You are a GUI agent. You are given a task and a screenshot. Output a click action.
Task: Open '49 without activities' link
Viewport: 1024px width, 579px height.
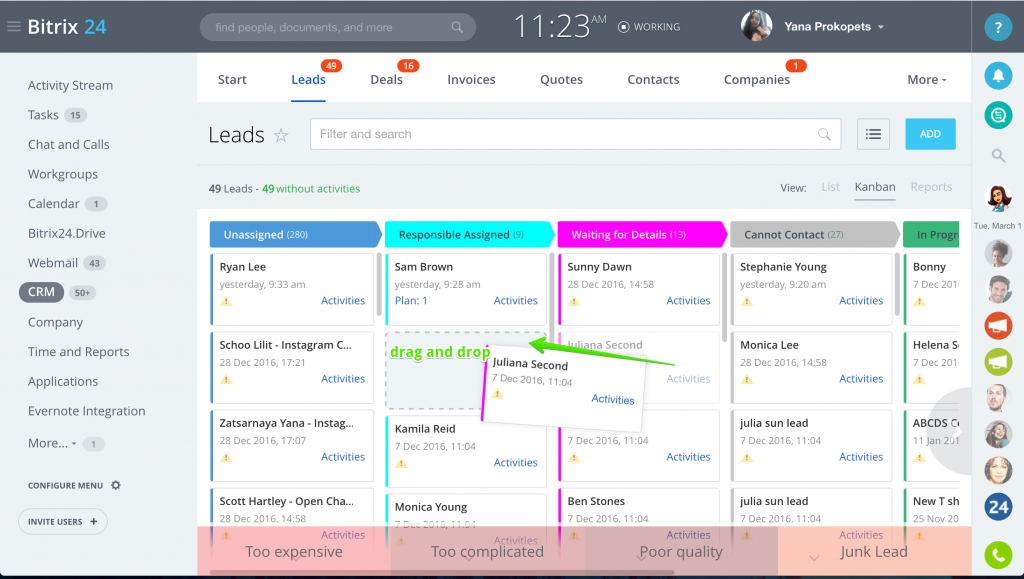coord(311,189)
